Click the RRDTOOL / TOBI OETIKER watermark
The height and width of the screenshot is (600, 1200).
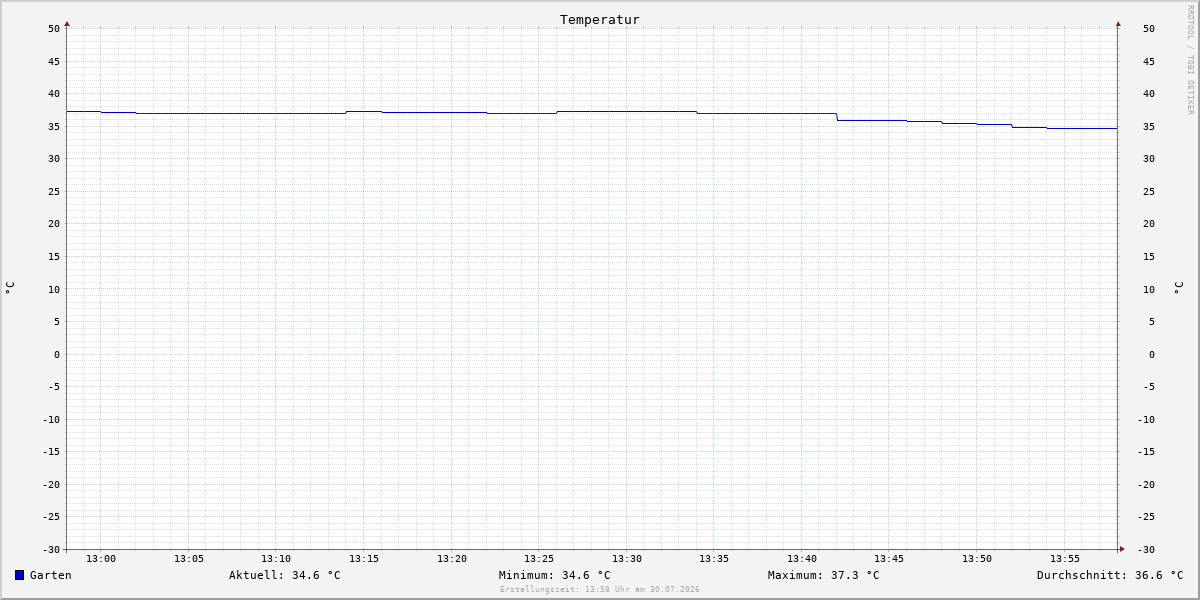click(1190, 60)
